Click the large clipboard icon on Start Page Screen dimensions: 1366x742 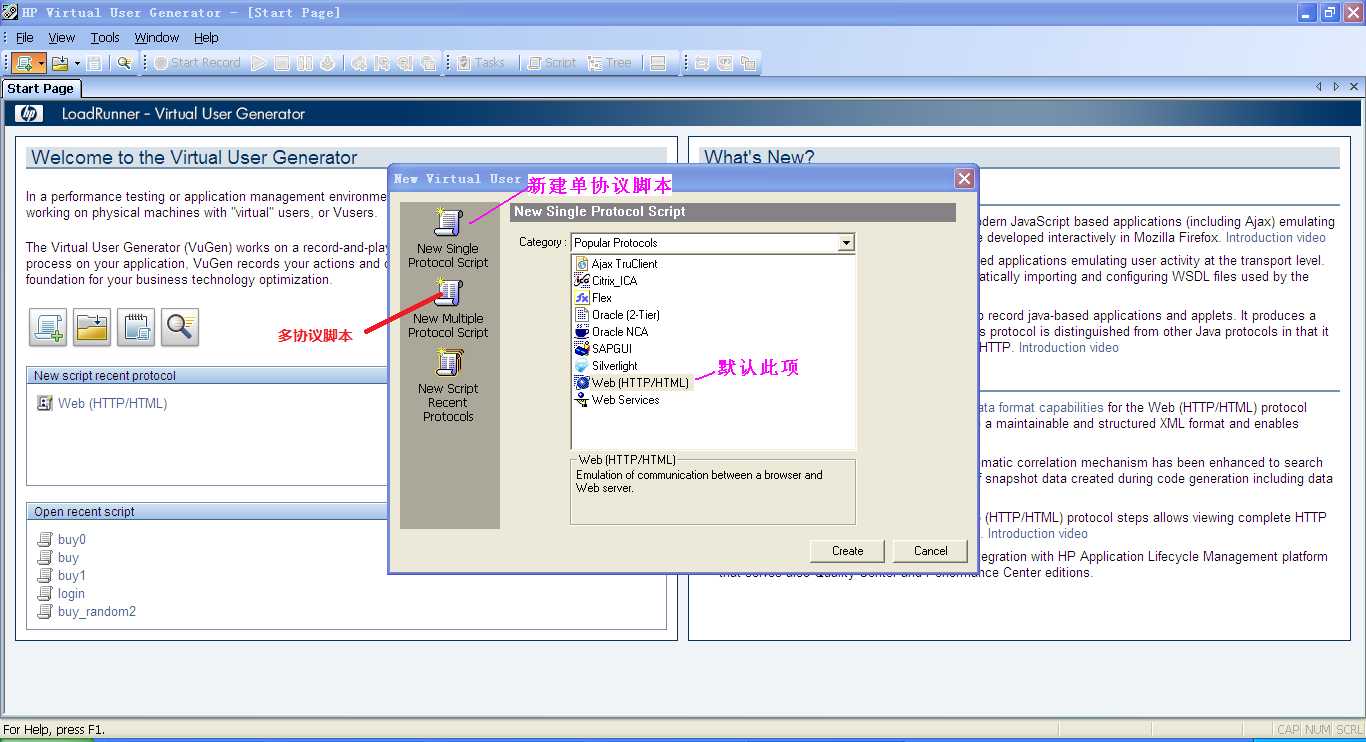[x=136, y=327]
